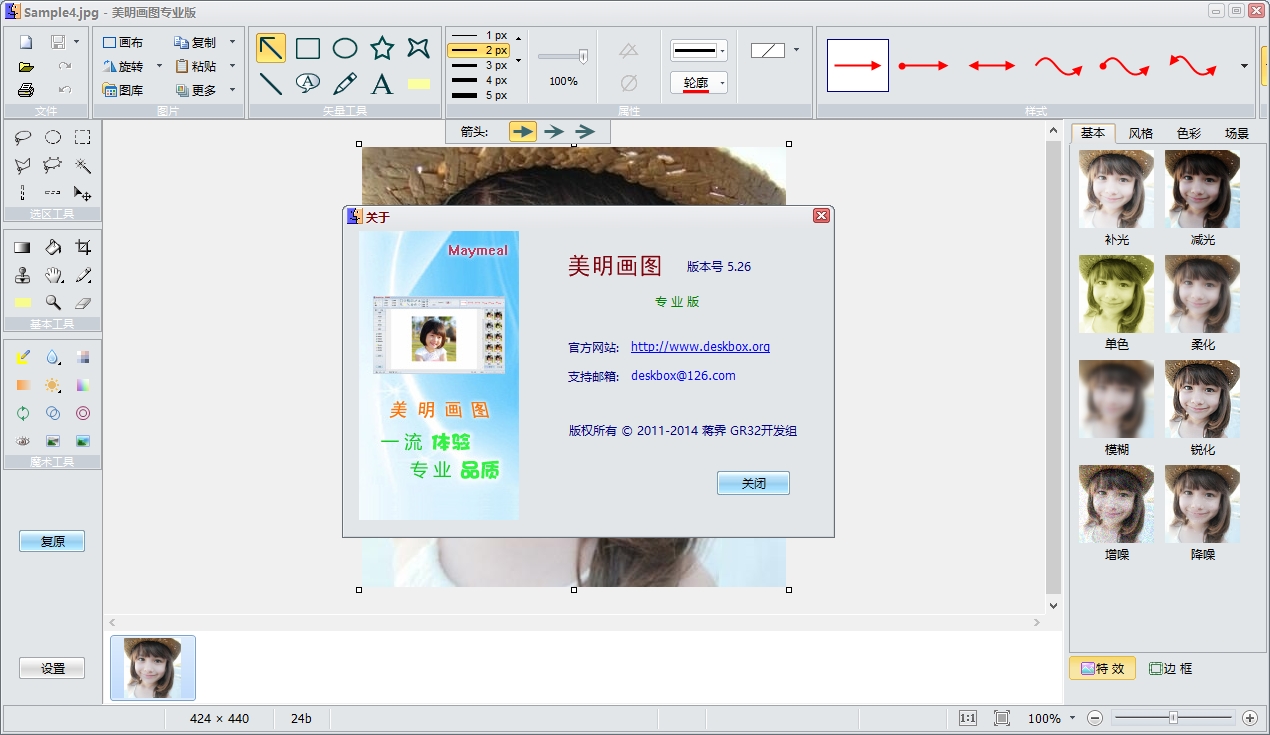Image resolution: width=1270 pixels, height=735 pixels.
Task: Select the third open arrowhead style
Action: 585,131
